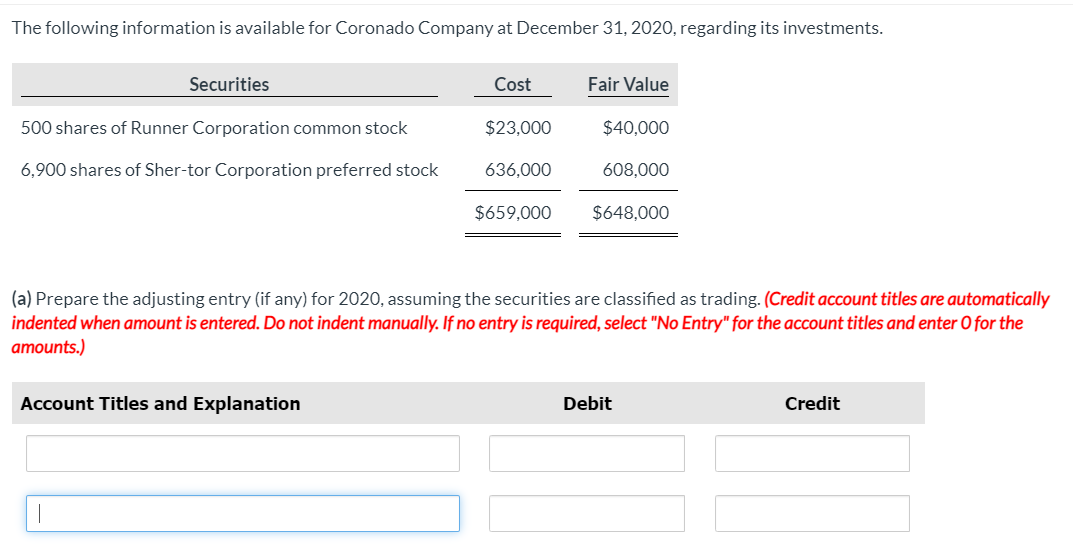Click the 608,000 fair value amount

point(636,170)
